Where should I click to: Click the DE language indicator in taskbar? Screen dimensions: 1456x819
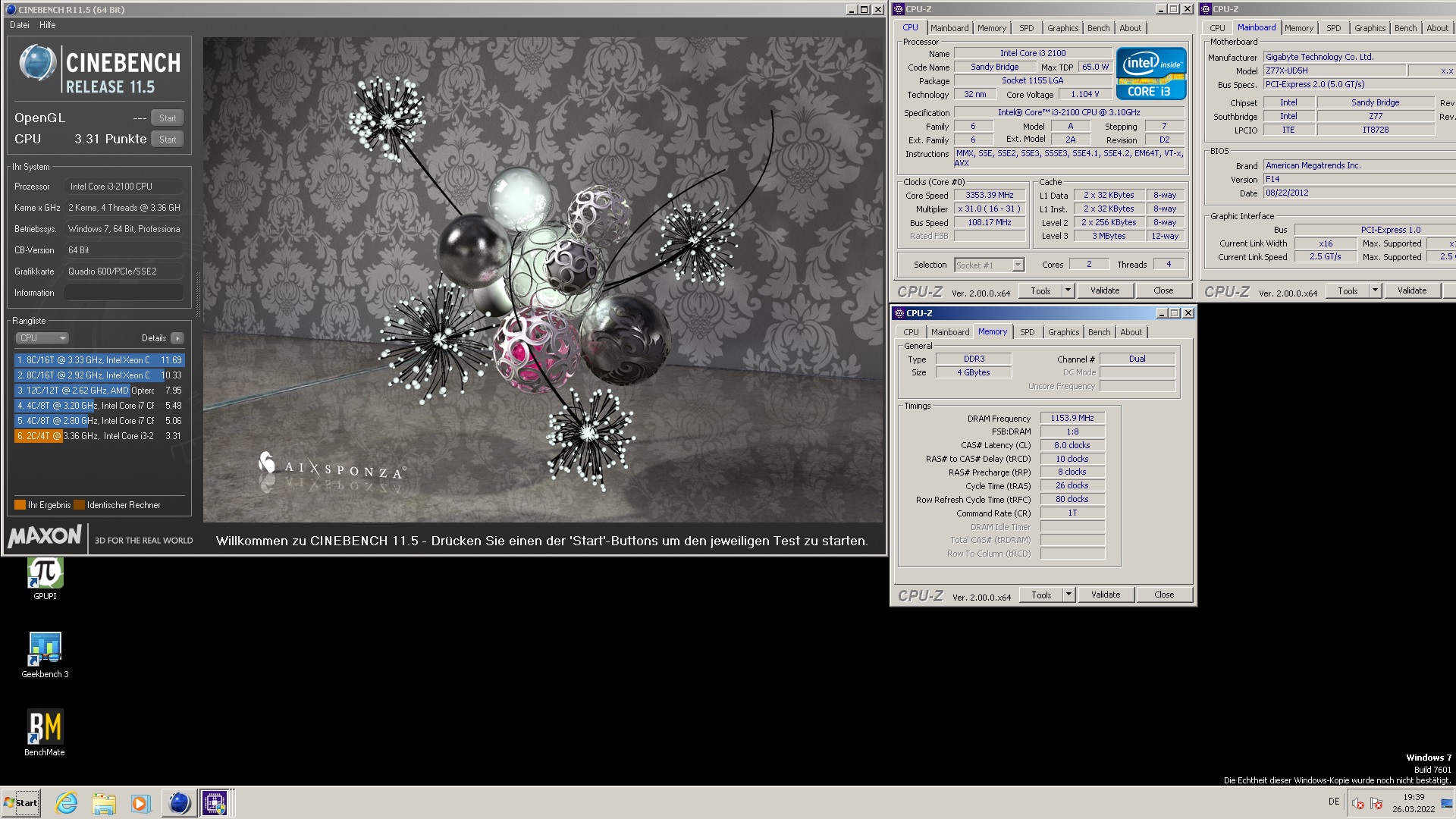click(1334, 802)
